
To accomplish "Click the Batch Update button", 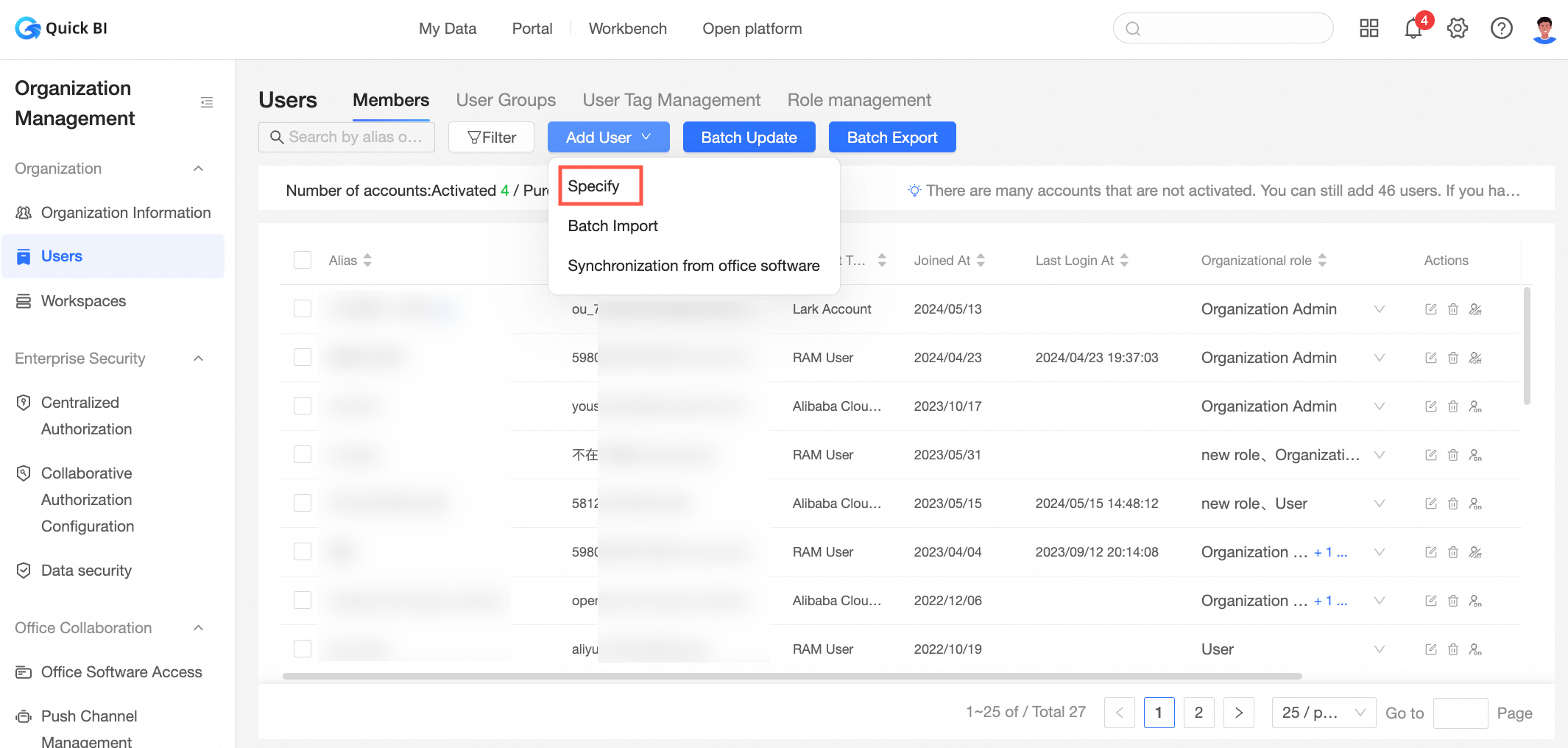I will coord(749,137).
